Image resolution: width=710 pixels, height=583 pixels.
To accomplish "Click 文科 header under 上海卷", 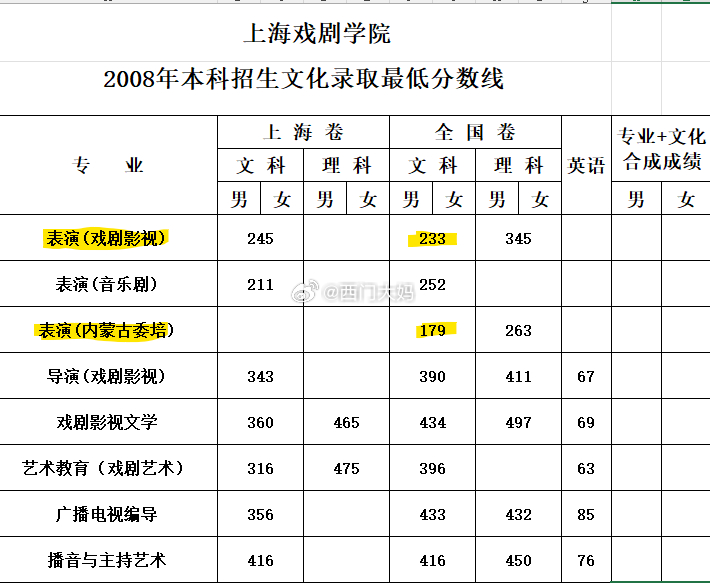I will click(x=260, y=165).
